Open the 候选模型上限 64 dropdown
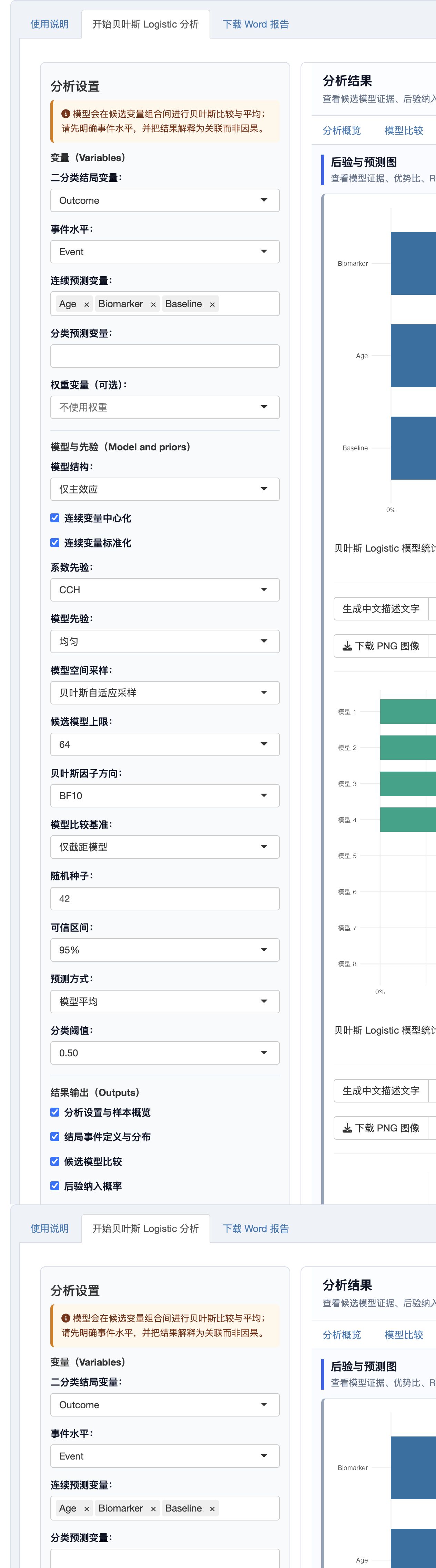 165,744
